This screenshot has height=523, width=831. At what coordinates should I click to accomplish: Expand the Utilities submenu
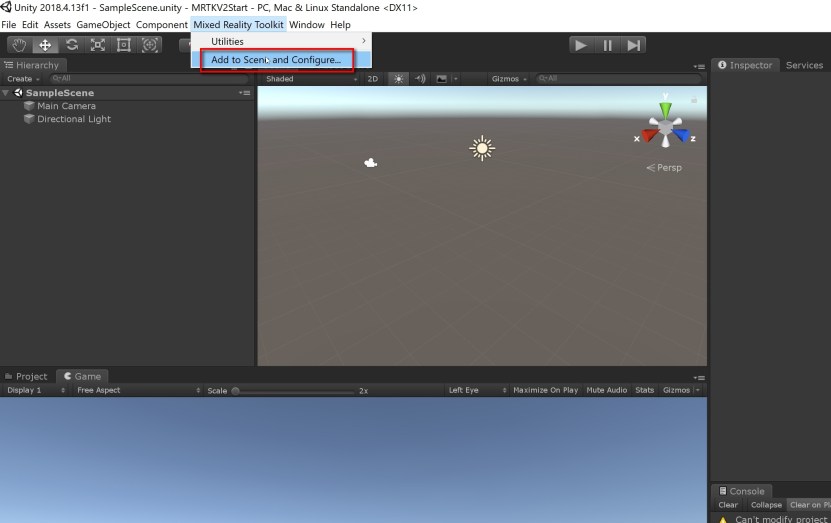point(281,41)
